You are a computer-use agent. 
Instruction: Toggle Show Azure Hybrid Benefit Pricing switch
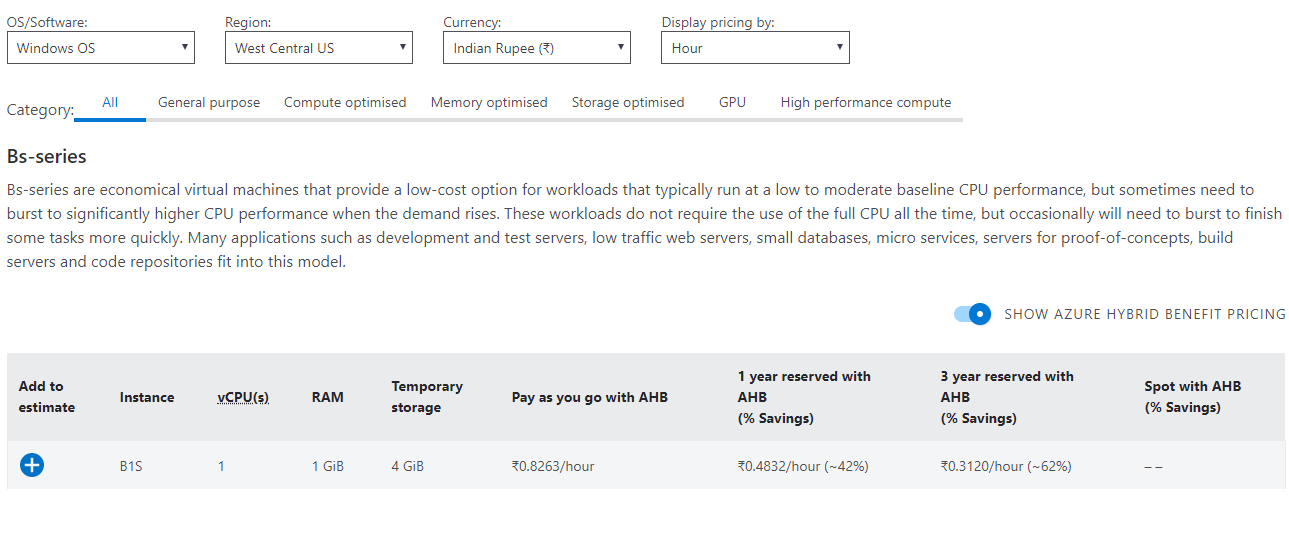pyautogui.click(x=972, y=314)
